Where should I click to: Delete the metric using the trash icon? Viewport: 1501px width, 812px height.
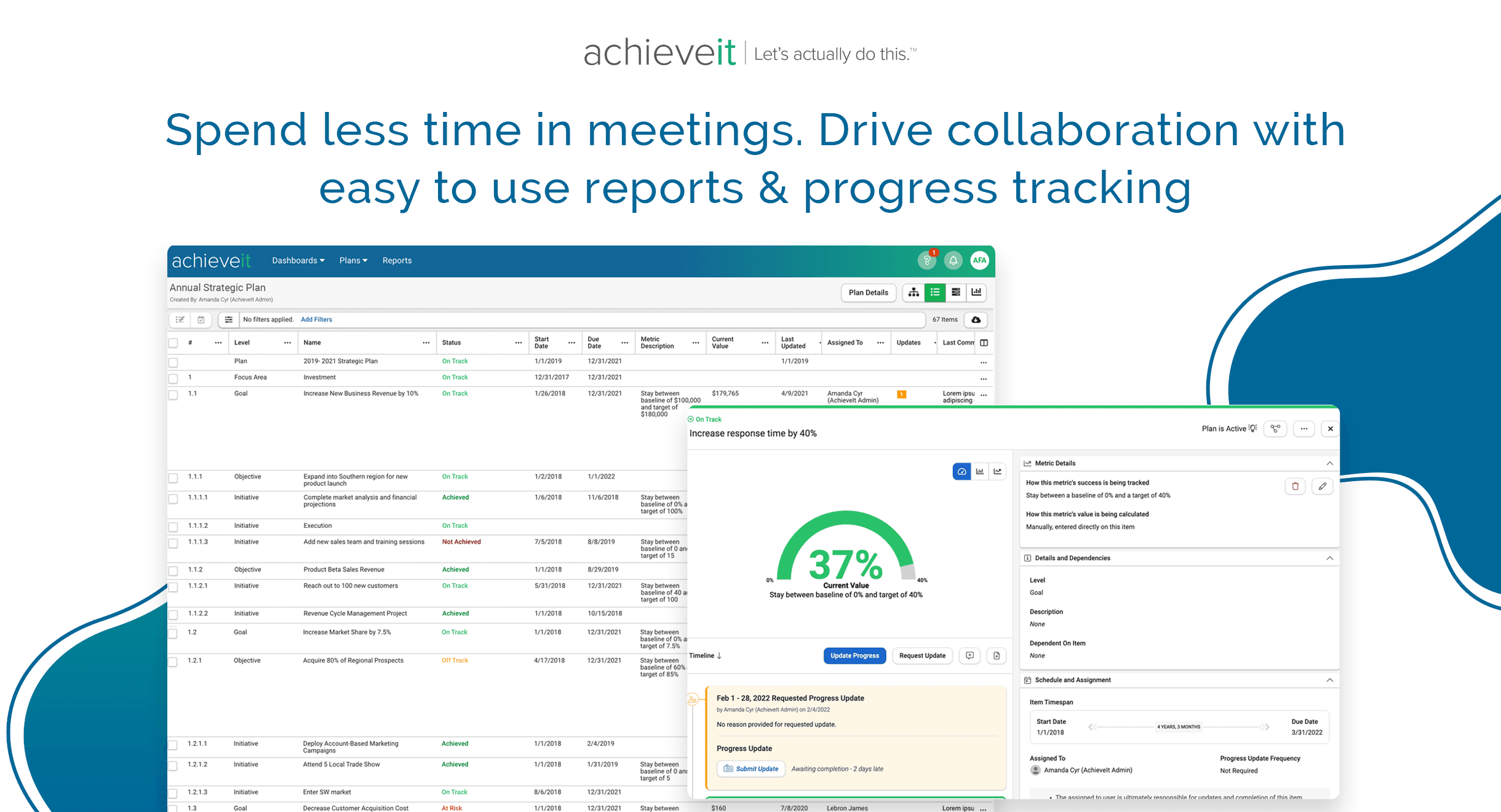(1295, 486)
